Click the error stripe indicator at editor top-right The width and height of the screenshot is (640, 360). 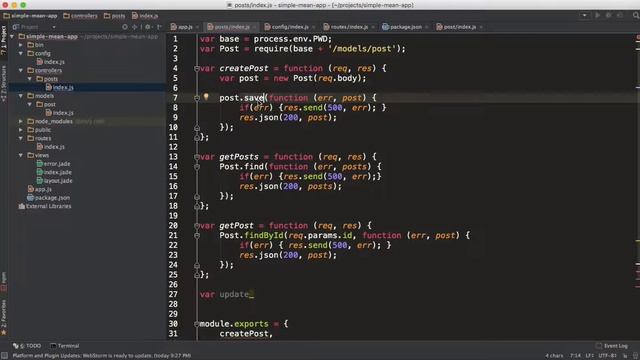638,38
